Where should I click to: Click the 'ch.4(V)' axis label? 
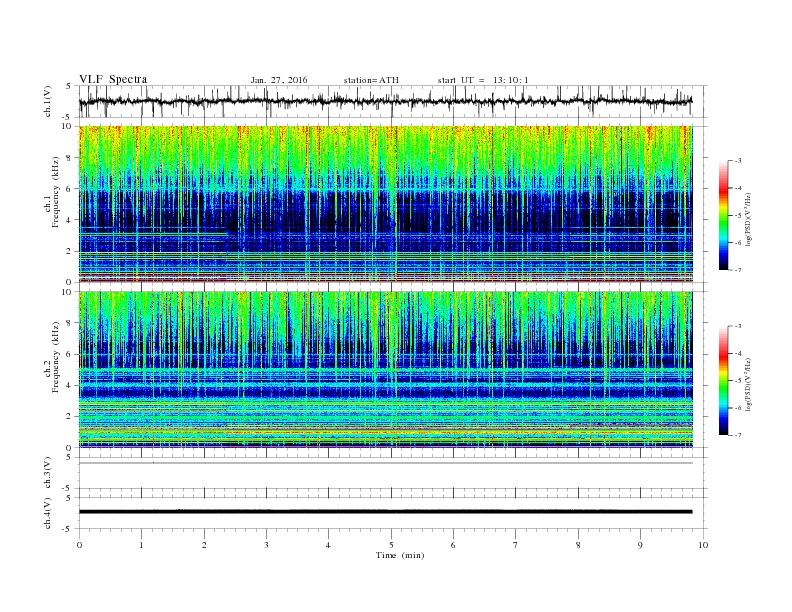point(48,513)
